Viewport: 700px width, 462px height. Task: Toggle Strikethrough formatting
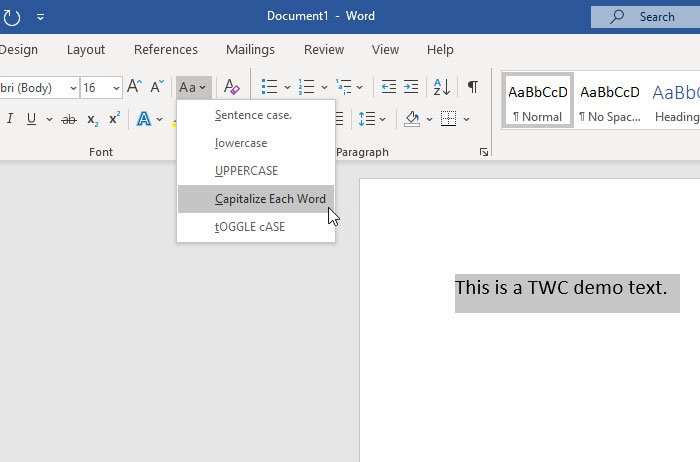pos(69,119)
